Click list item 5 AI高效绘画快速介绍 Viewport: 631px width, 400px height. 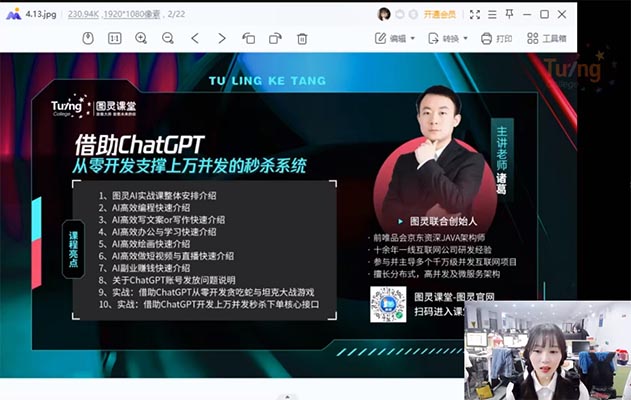pos(144,244)
